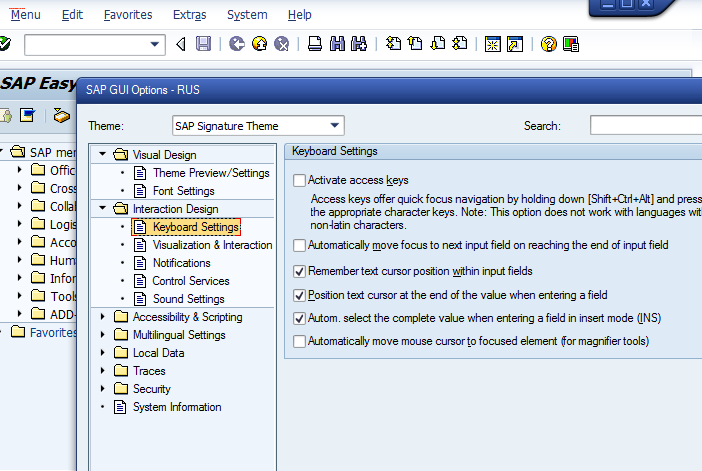Viewport: 702px width, 471px height.
Task: Click the Search input field in options dialog
Action: pos(646,125)
